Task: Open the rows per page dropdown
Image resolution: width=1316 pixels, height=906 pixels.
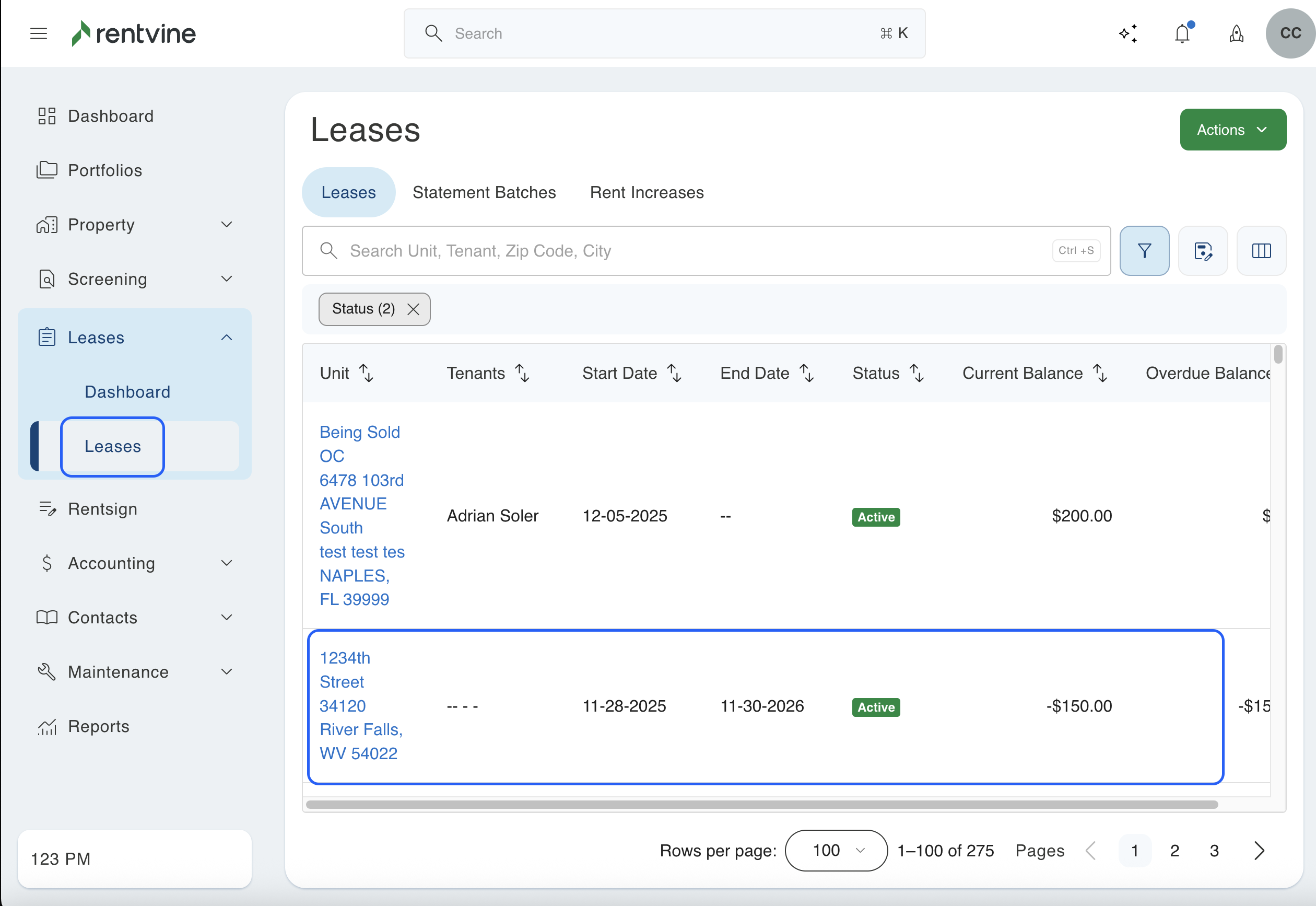Action: [x=836, y=851]
